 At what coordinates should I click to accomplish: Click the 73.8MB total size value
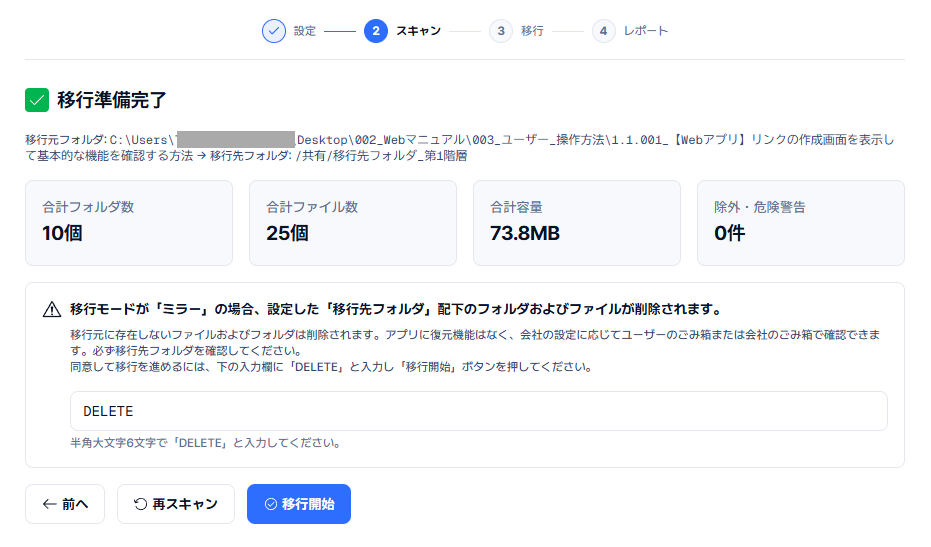click(525, 233)
